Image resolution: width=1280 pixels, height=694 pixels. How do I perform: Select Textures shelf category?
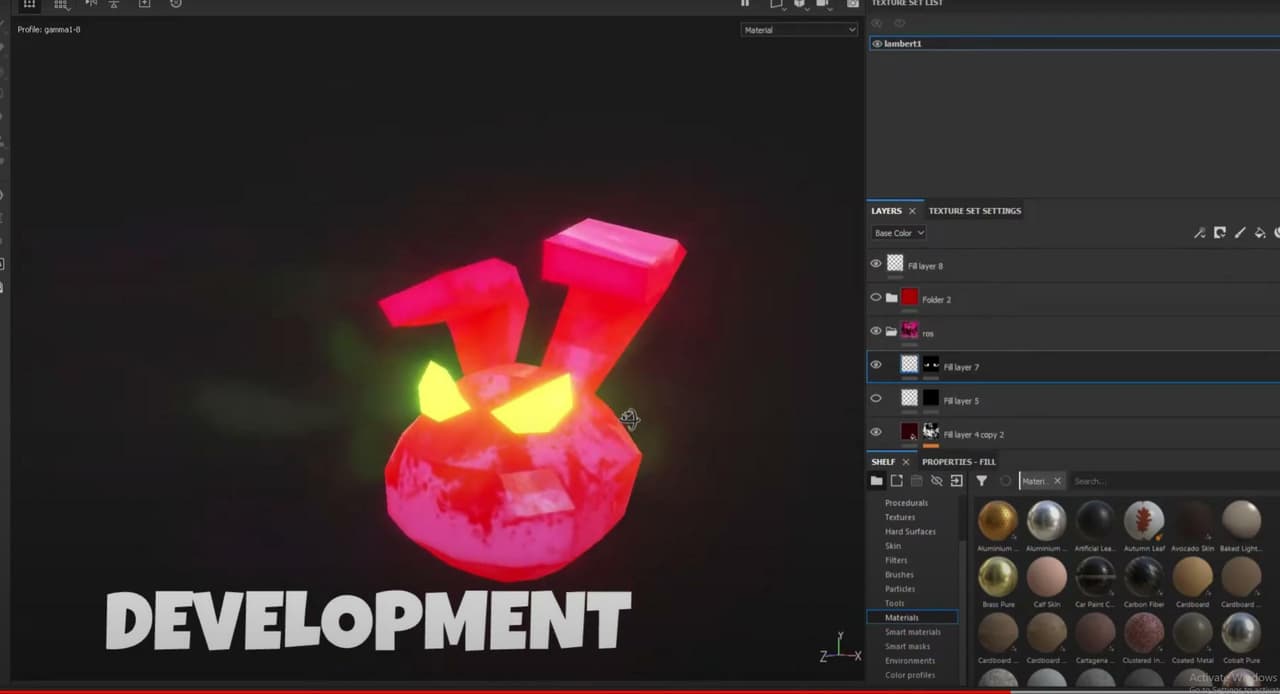click(x=900, y=517)
